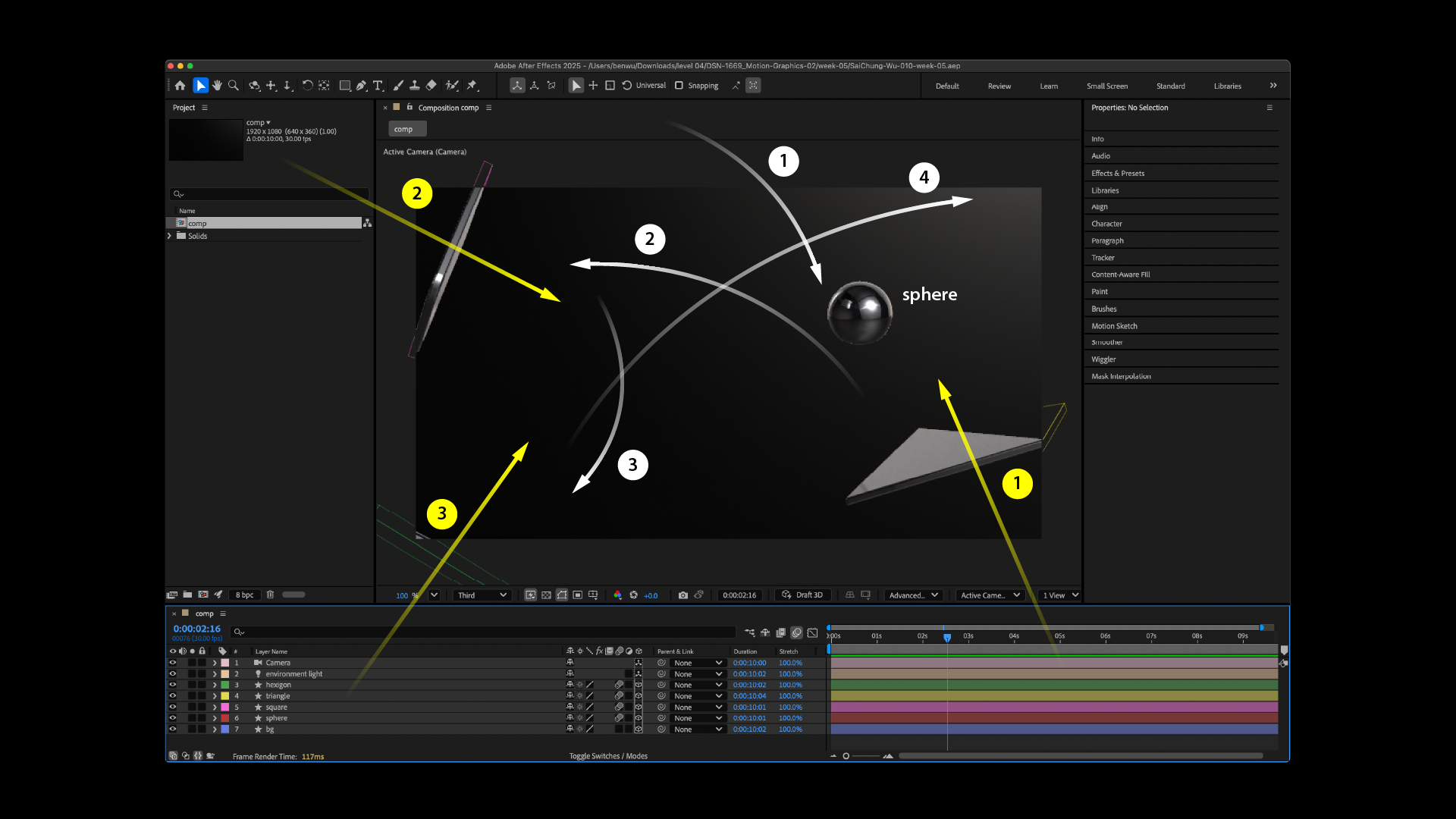The width and height of the screenshot is (1456, 819).
Task: Open the Effects & Presets panel
Action: [1117, 174]
